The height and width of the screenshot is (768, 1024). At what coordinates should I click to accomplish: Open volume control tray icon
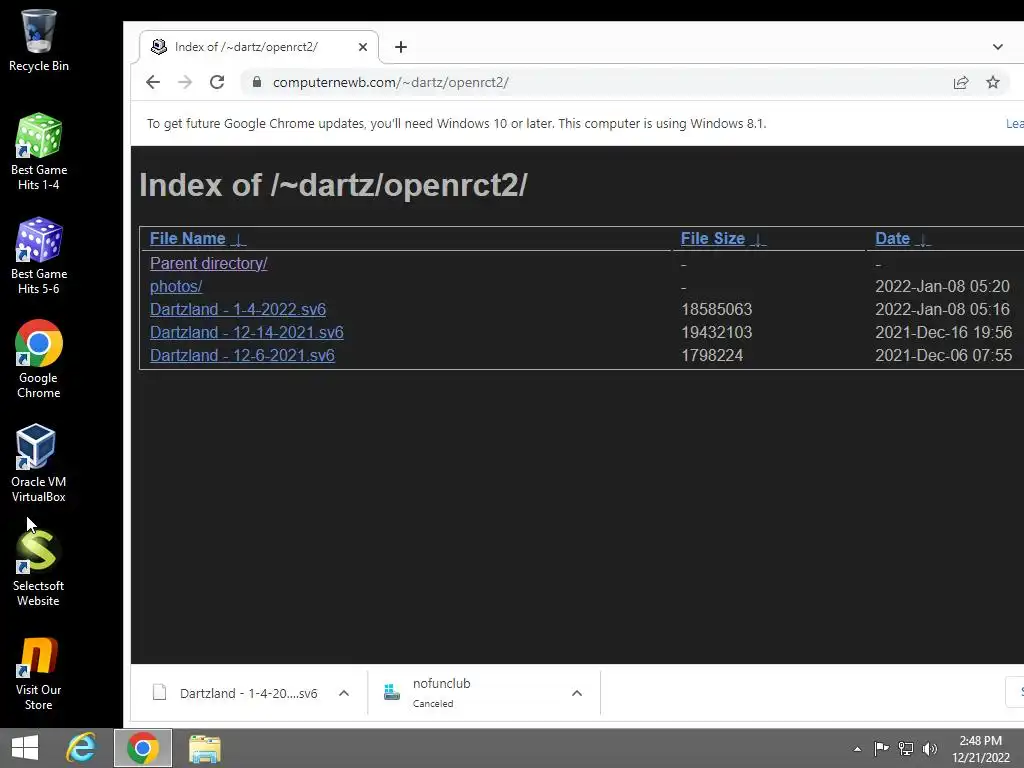[929, 748]
